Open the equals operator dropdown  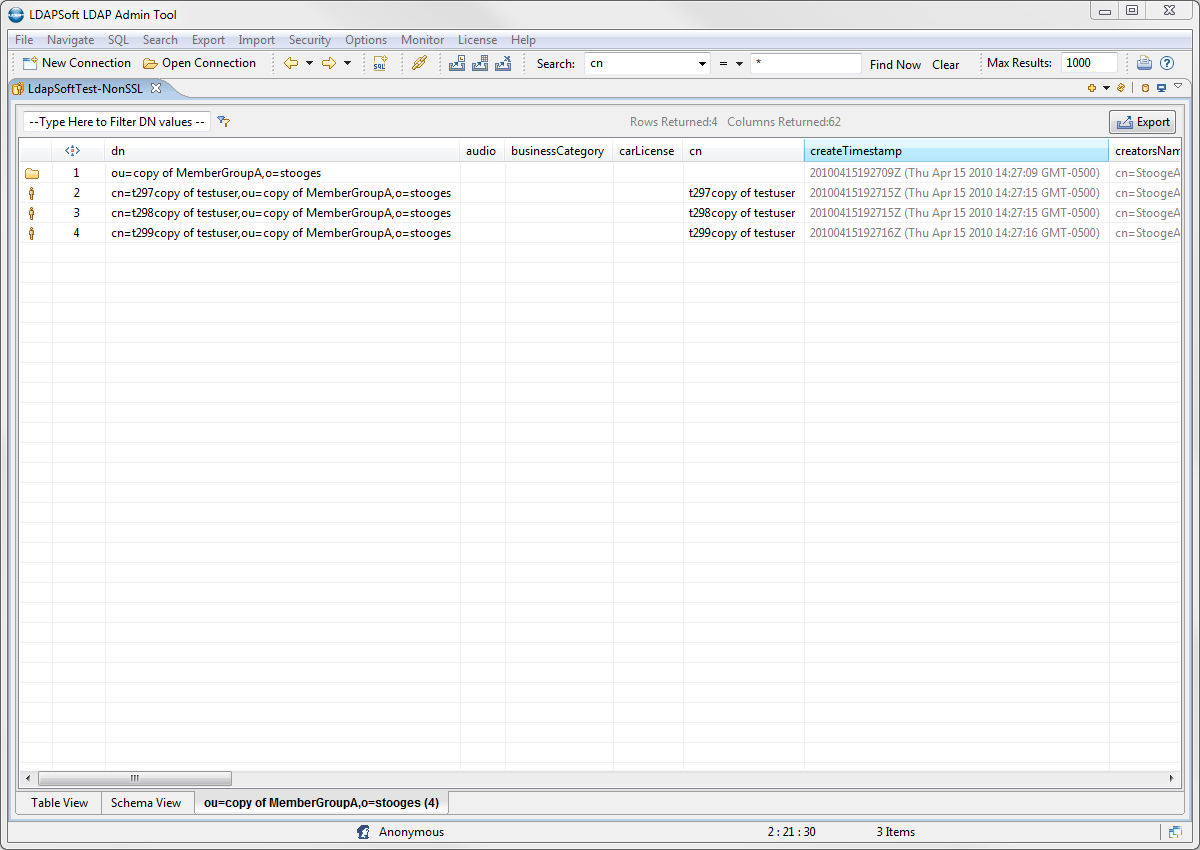point(739,64)
